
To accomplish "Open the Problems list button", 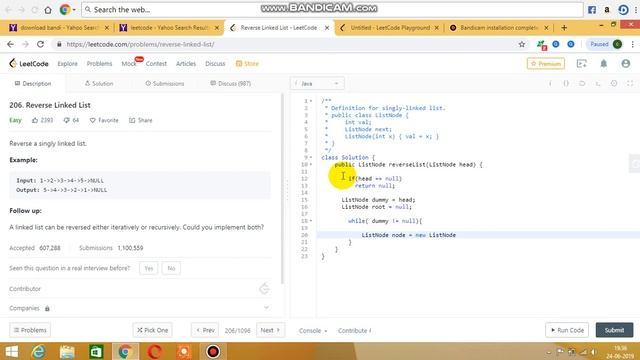I will 30,330.
